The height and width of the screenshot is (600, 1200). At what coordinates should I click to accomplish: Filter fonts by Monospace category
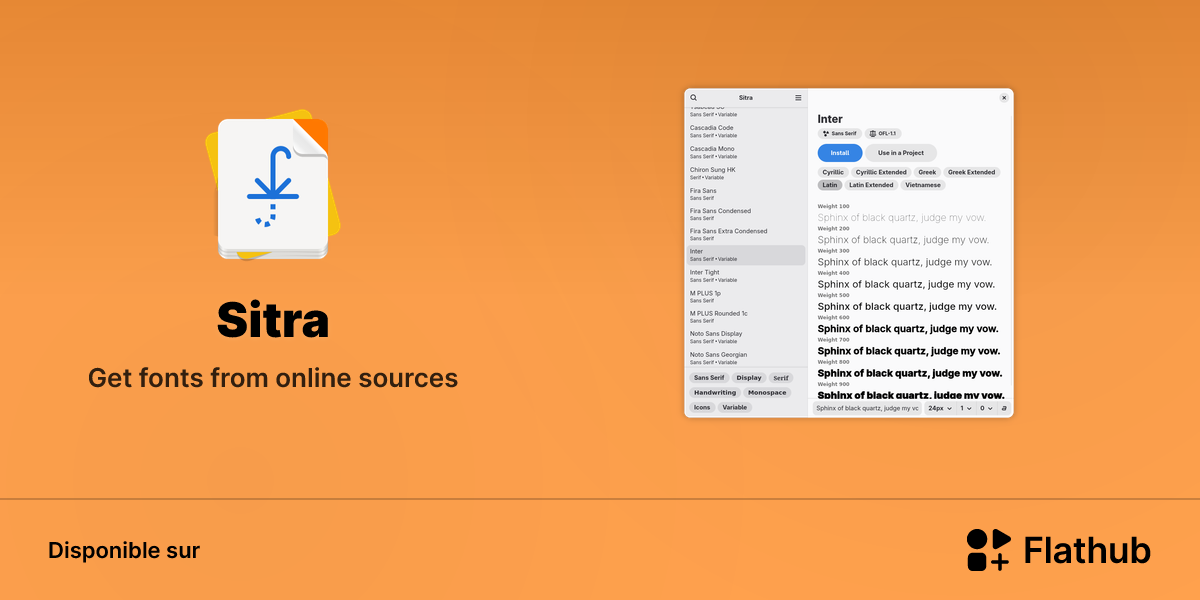(x=767, y=393)
